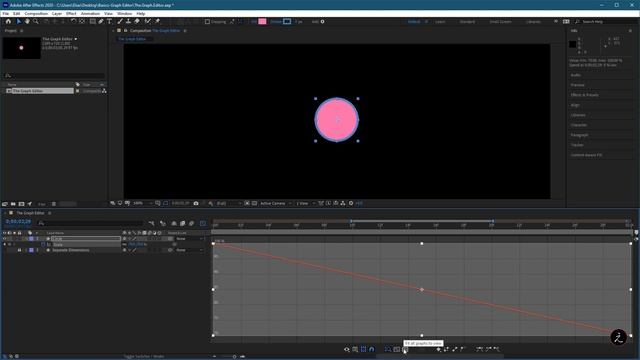The width and height of the screenshot is (640, 360).
Task: Click the timeline layer search field
Action: point(90,223)
